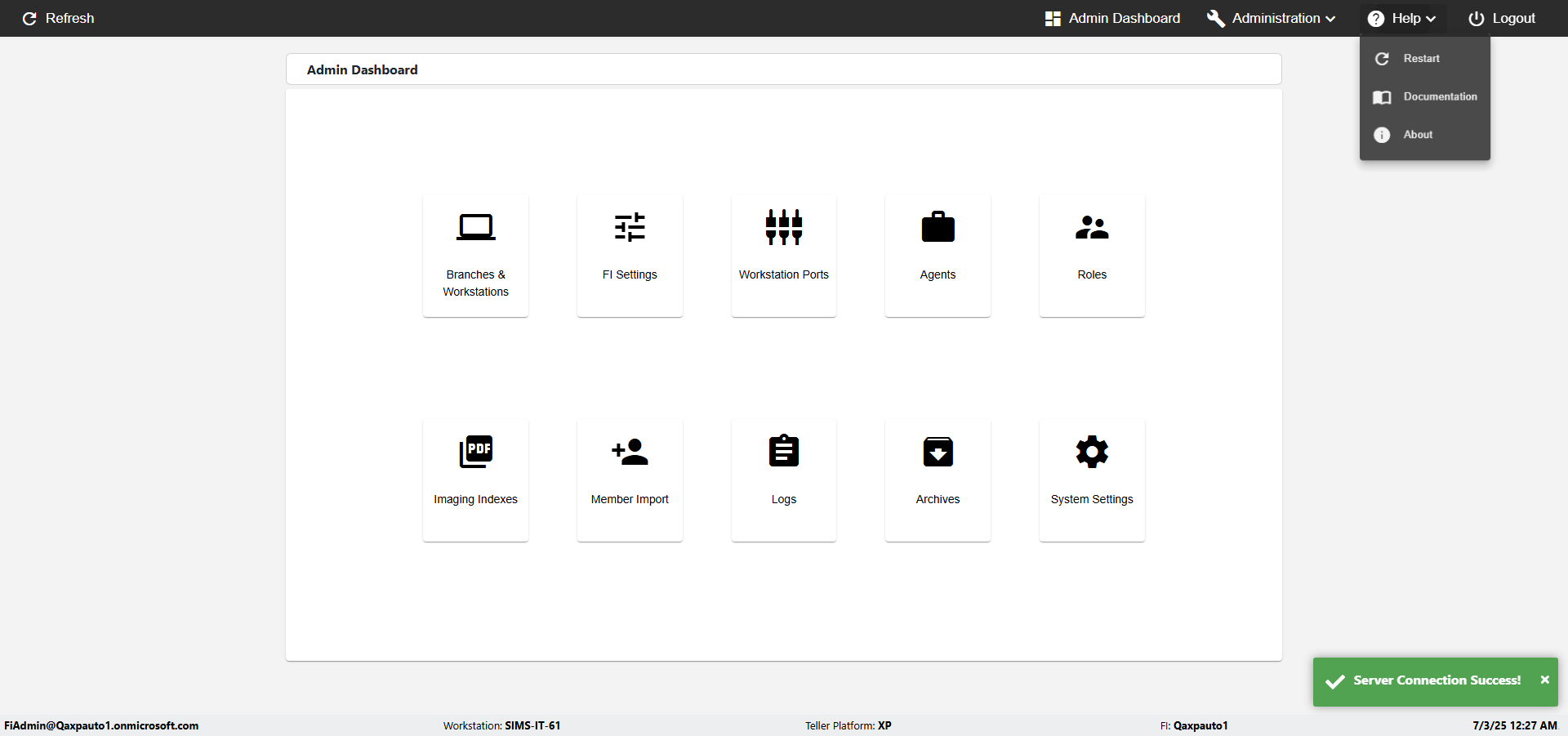The image size is (1568, 736).
Task: Click the FiAdmin email in status bar
Action: pos(101,725)
